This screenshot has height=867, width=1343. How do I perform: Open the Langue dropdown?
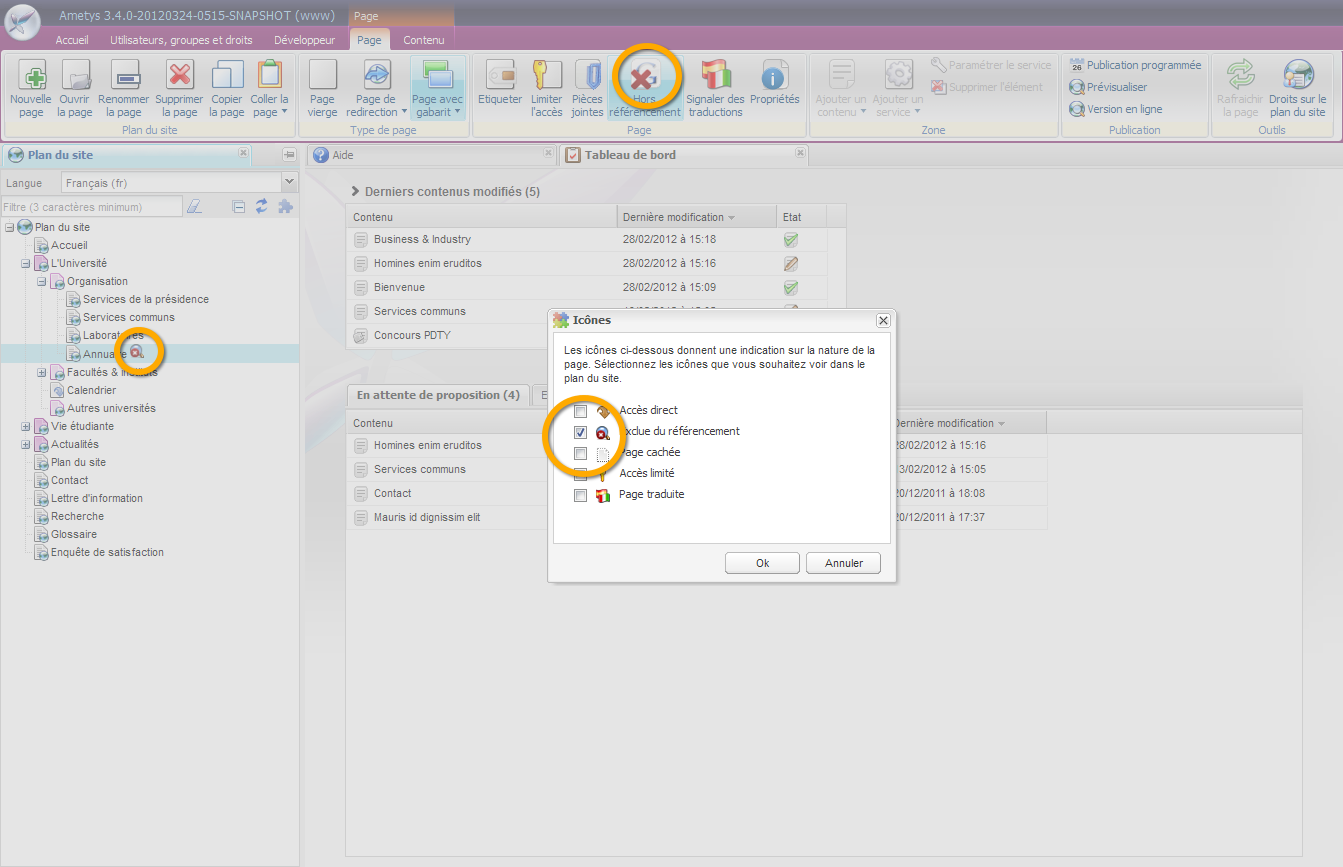(x=289, y=183)
